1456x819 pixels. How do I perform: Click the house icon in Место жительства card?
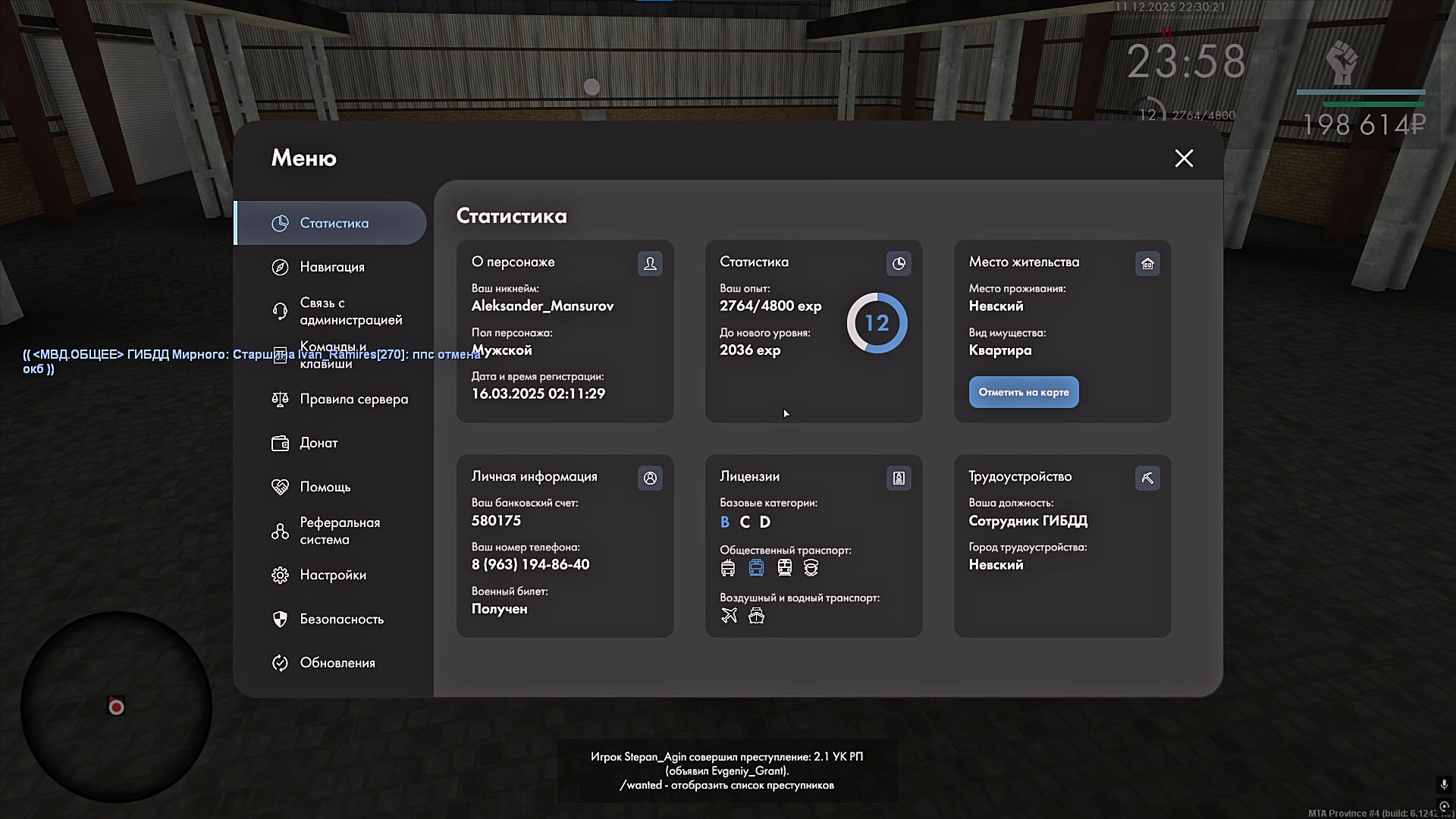tap(1147, 263)
